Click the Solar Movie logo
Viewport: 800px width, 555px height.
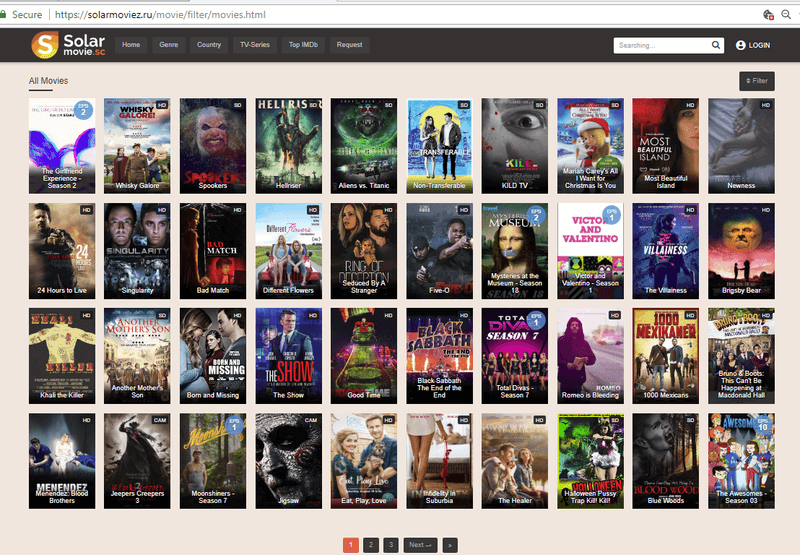pyautogui.click(x=68, y=45)
